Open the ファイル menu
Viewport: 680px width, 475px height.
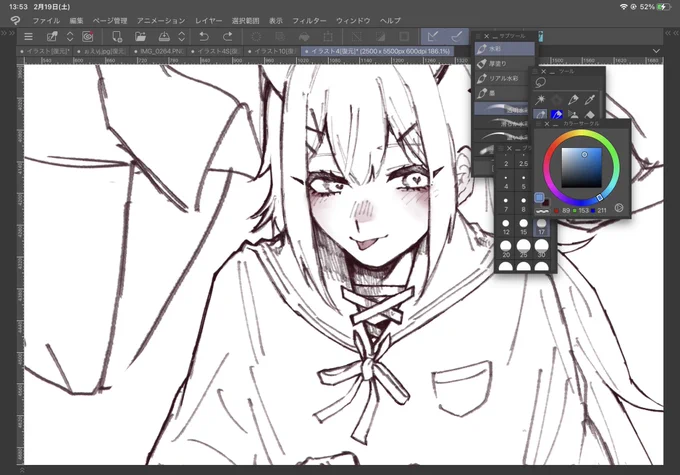click(x=46, y=20)
